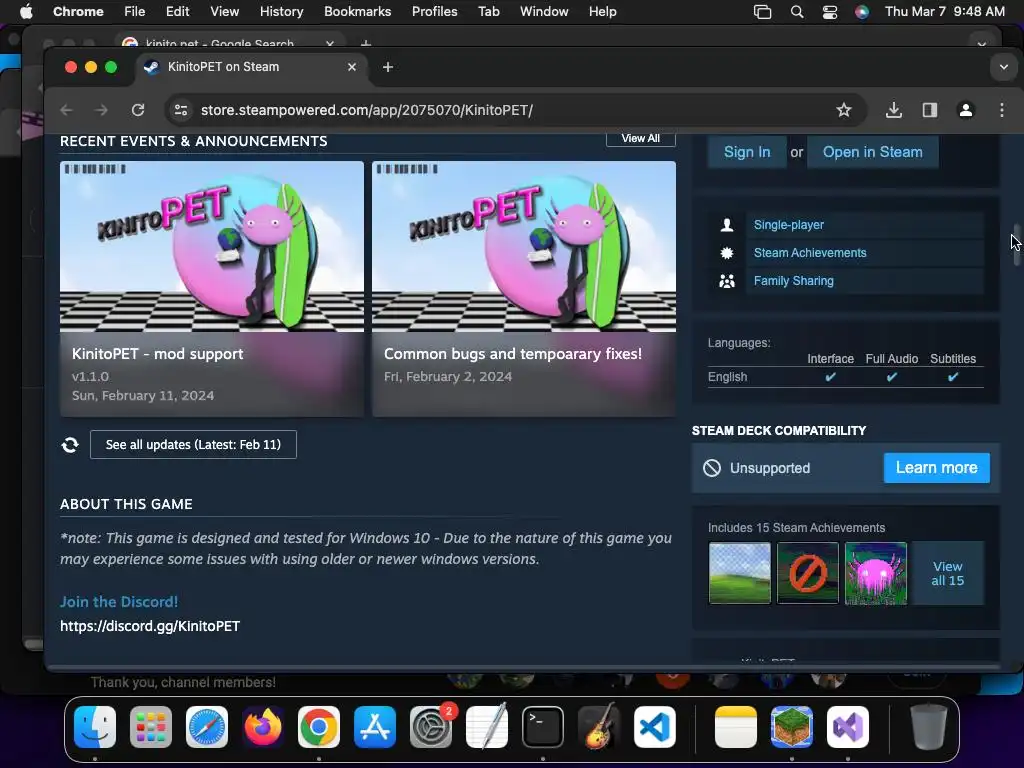Screen dimensions: 1024x768
Task: Open Launchpad from the Dock
Action: [151, 727]
